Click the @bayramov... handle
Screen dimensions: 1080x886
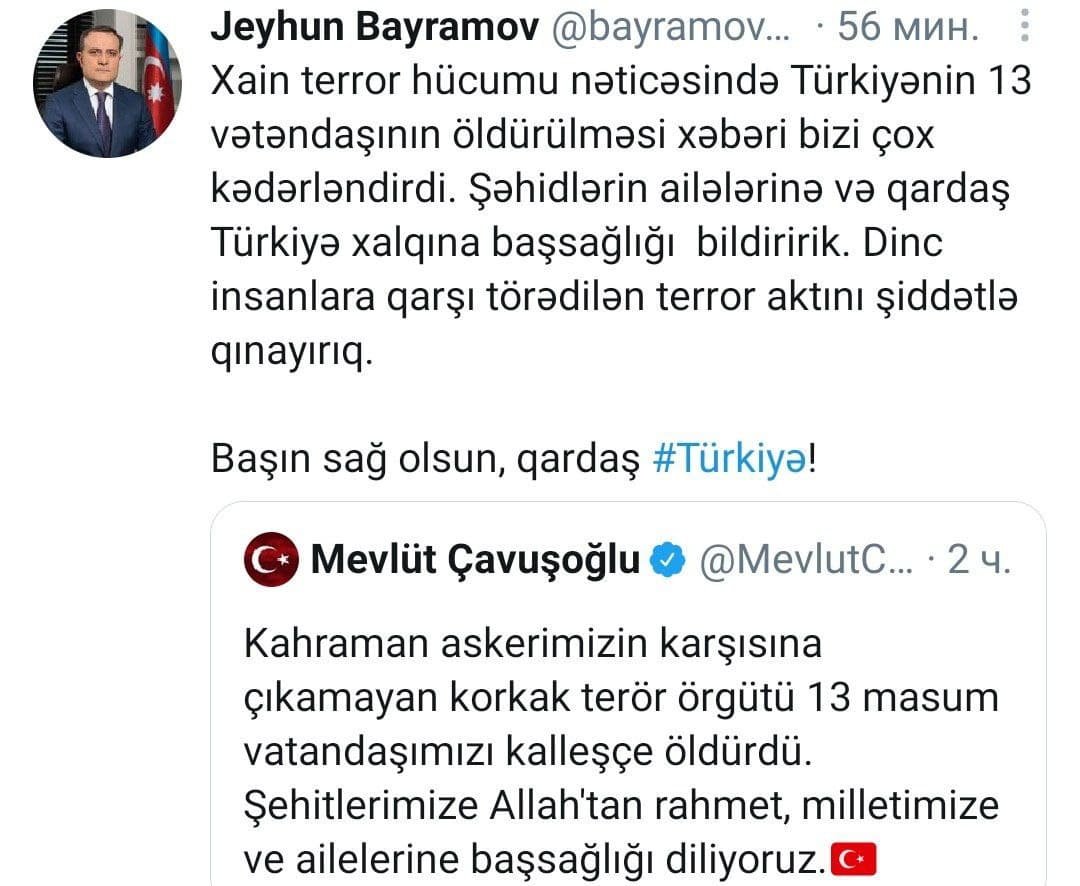tap(672, 28)
